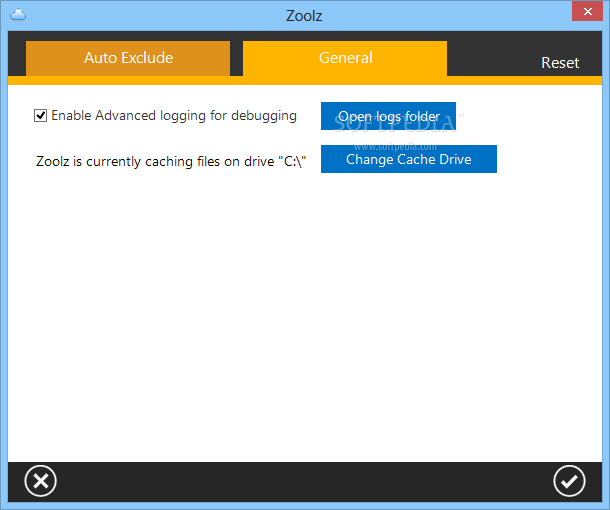Click the Zoolz cloud icon in title bar

(18, 15)
